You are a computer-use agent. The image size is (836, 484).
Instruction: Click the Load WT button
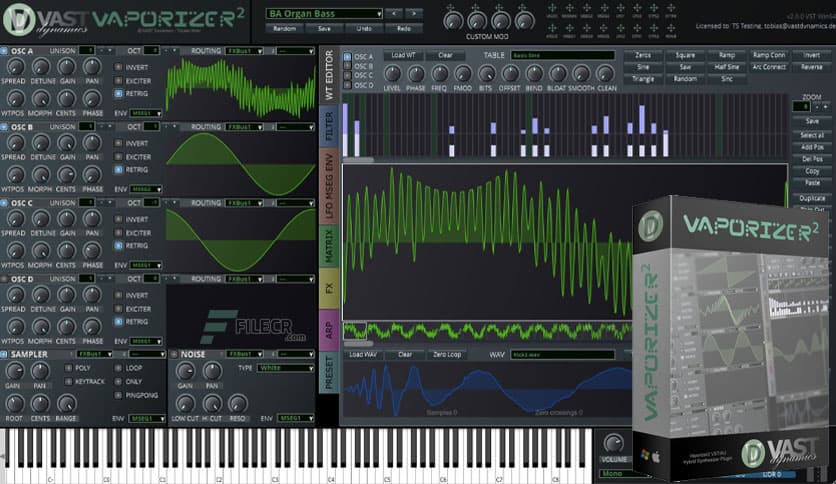click(404, 55)
